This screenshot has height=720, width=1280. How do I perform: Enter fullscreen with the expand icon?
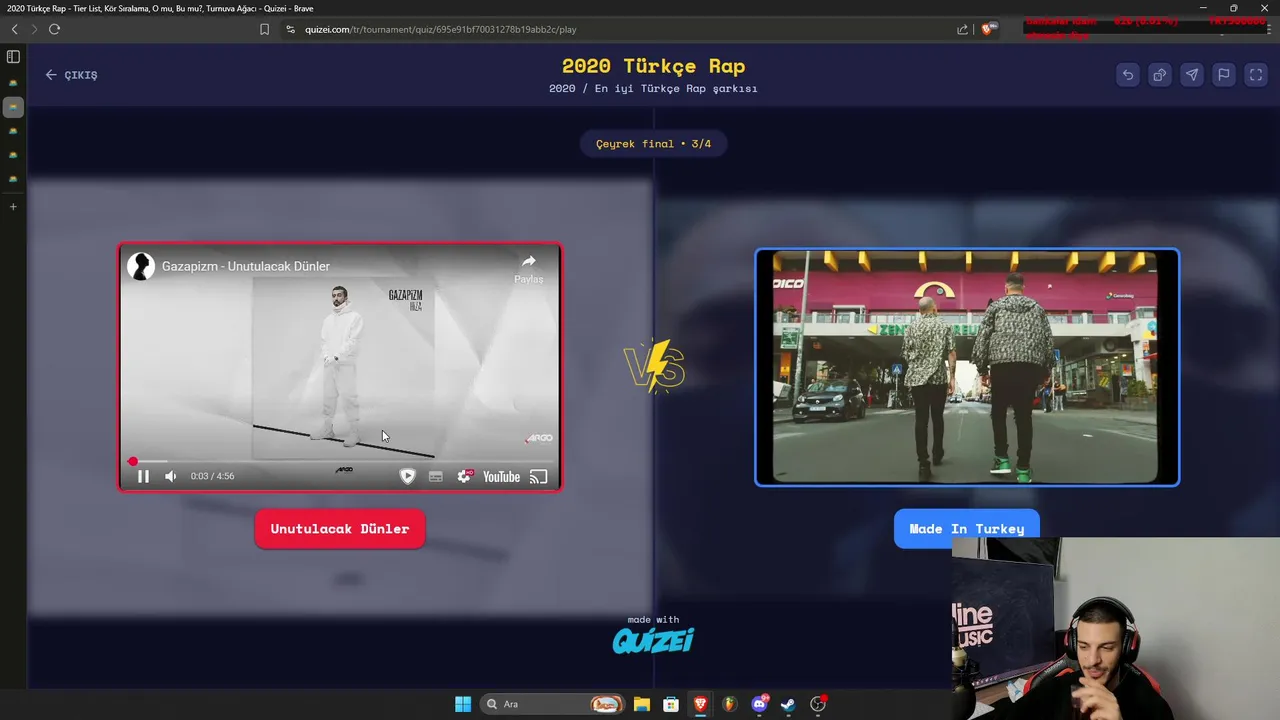coord(1256,75)
